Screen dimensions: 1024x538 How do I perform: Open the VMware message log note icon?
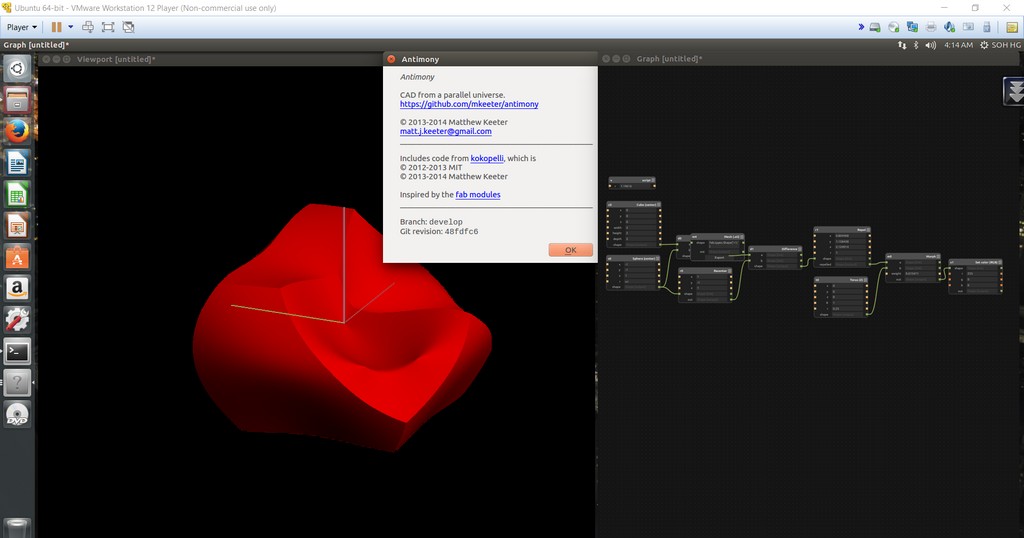(x=1012, y=27)
